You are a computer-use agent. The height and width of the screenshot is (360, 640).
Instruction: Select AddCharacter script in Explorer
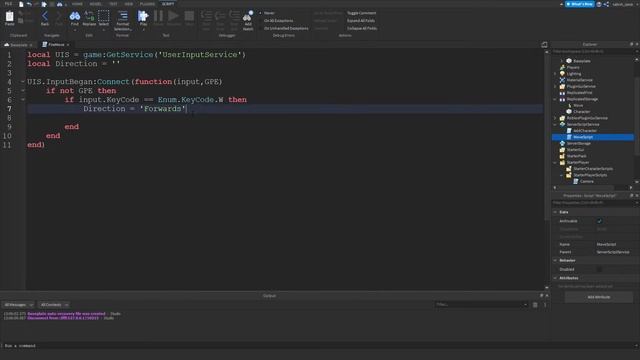click(x=584, y=131)
